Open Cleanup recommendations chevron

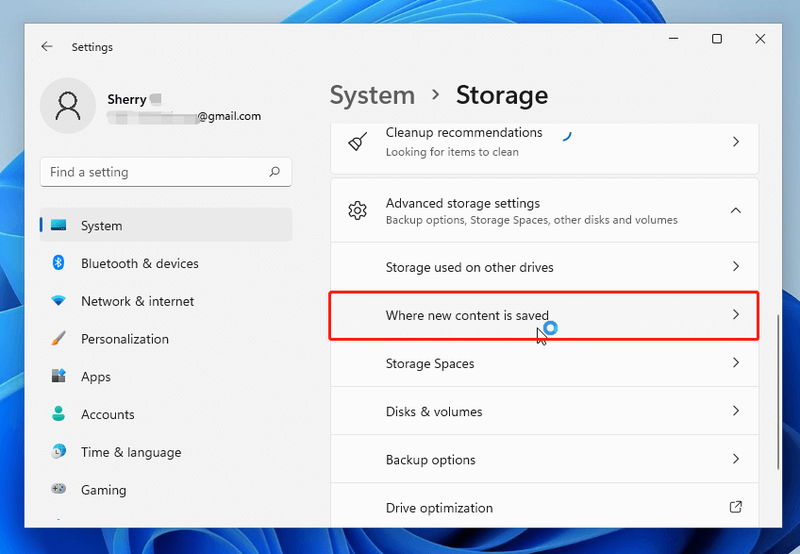click(x=735, y=141)
